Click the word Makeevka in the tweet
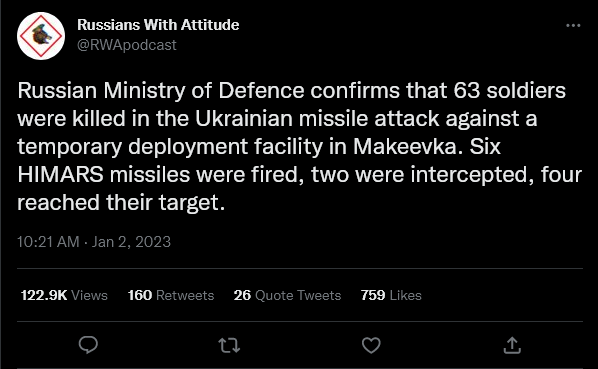Screen dimensions: 598x369 coord(405,147)
